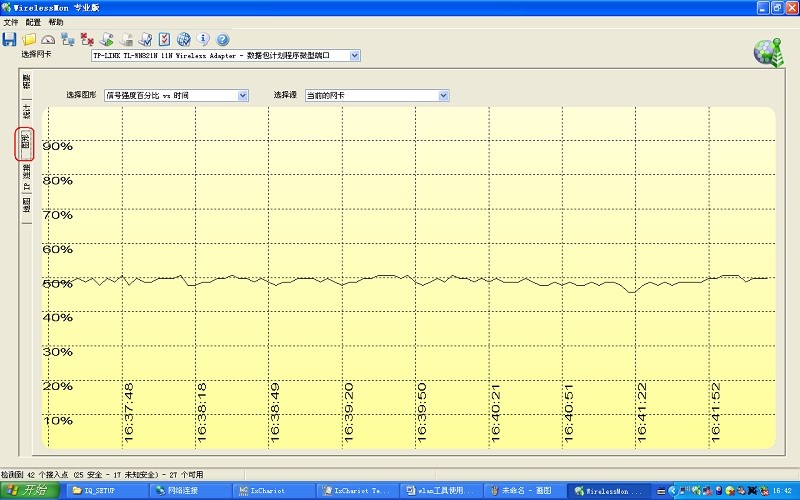Open the 帮助 menu
800x500 pixels.
pyautogui.click(x=56, y=21)
